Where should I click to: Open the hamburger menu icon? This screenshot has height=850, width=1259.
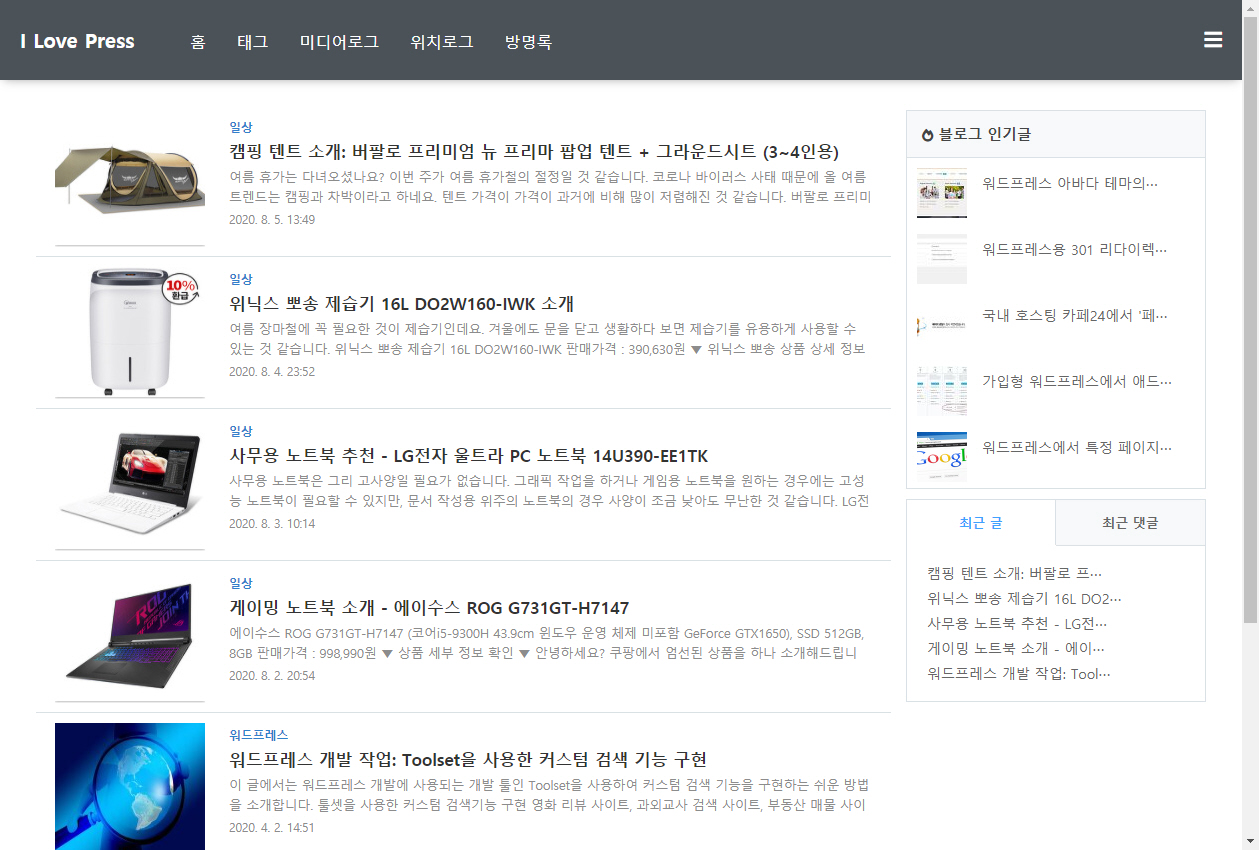pyautogui.click(x=1213, y=40)
